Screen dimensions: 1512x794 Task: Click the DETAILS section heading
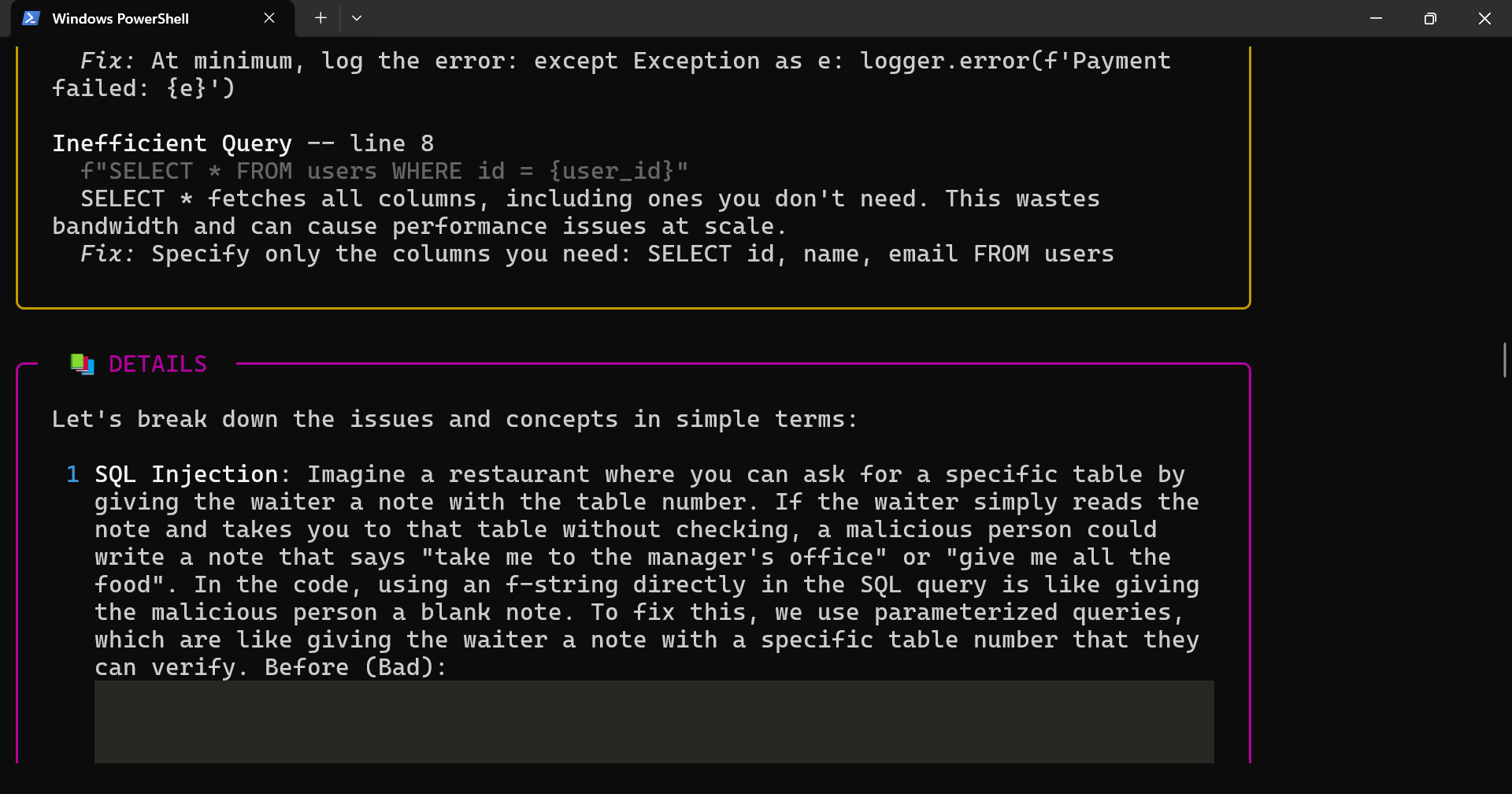pos(157,364)
